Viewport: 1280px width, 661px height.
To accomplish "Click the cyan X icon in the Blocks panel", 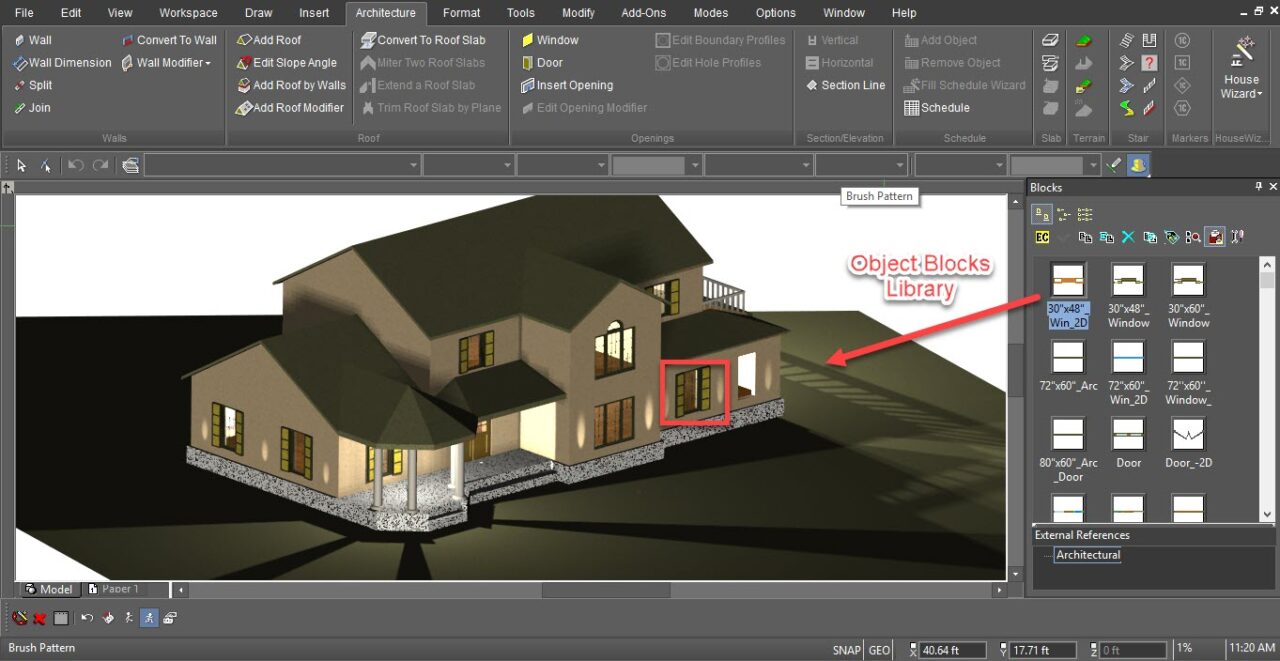I will point(1128,237).
